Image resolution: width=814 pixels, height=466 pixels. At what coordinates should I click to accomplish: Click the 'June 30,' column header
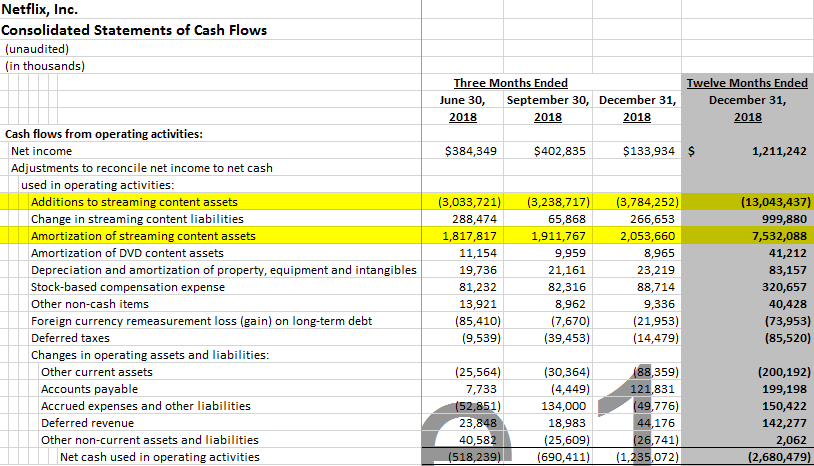[462, 100]
